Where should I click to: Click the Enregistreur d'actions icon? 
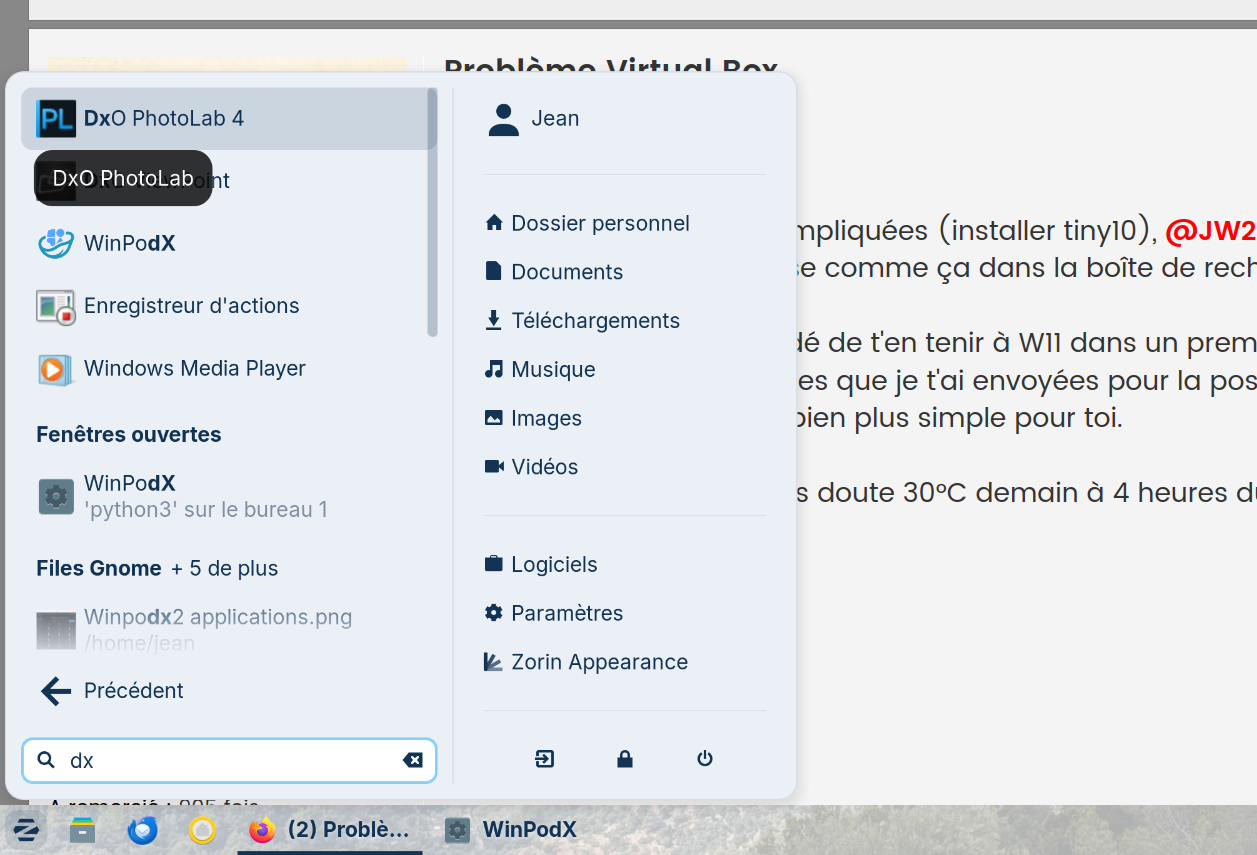pos(56,306)
